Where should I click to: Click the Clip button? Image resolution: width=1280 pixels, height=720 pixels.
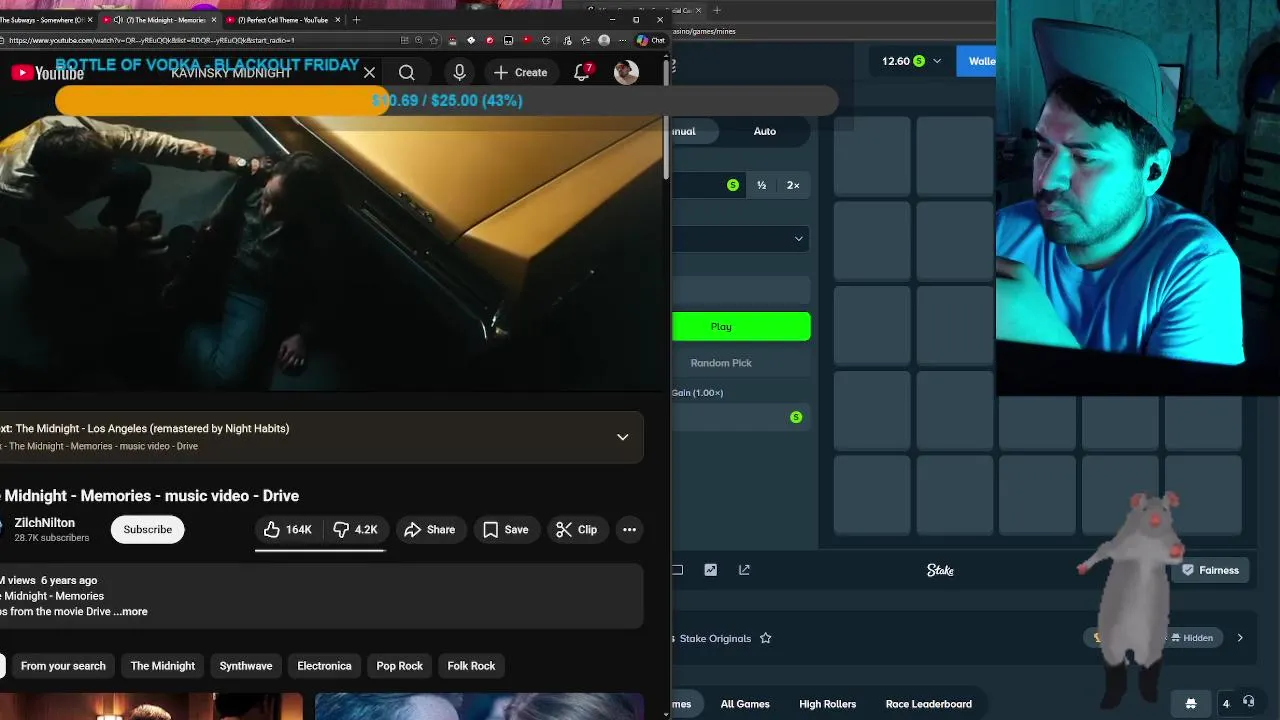[x=577, y=530]
